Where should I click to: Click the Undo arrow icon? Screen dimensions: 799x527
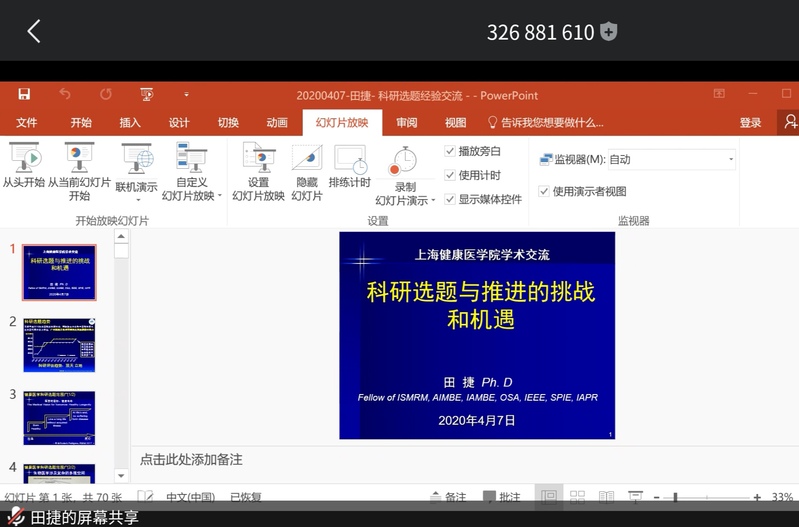point(65,95)
